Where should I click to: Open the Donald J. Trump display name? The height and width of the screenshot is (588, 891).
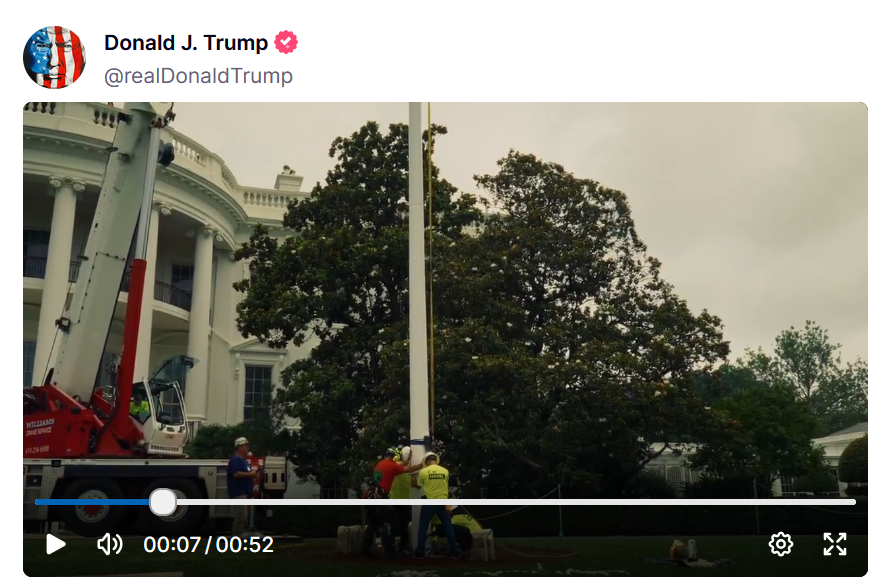pyautogui.click(x=186, y=43)
